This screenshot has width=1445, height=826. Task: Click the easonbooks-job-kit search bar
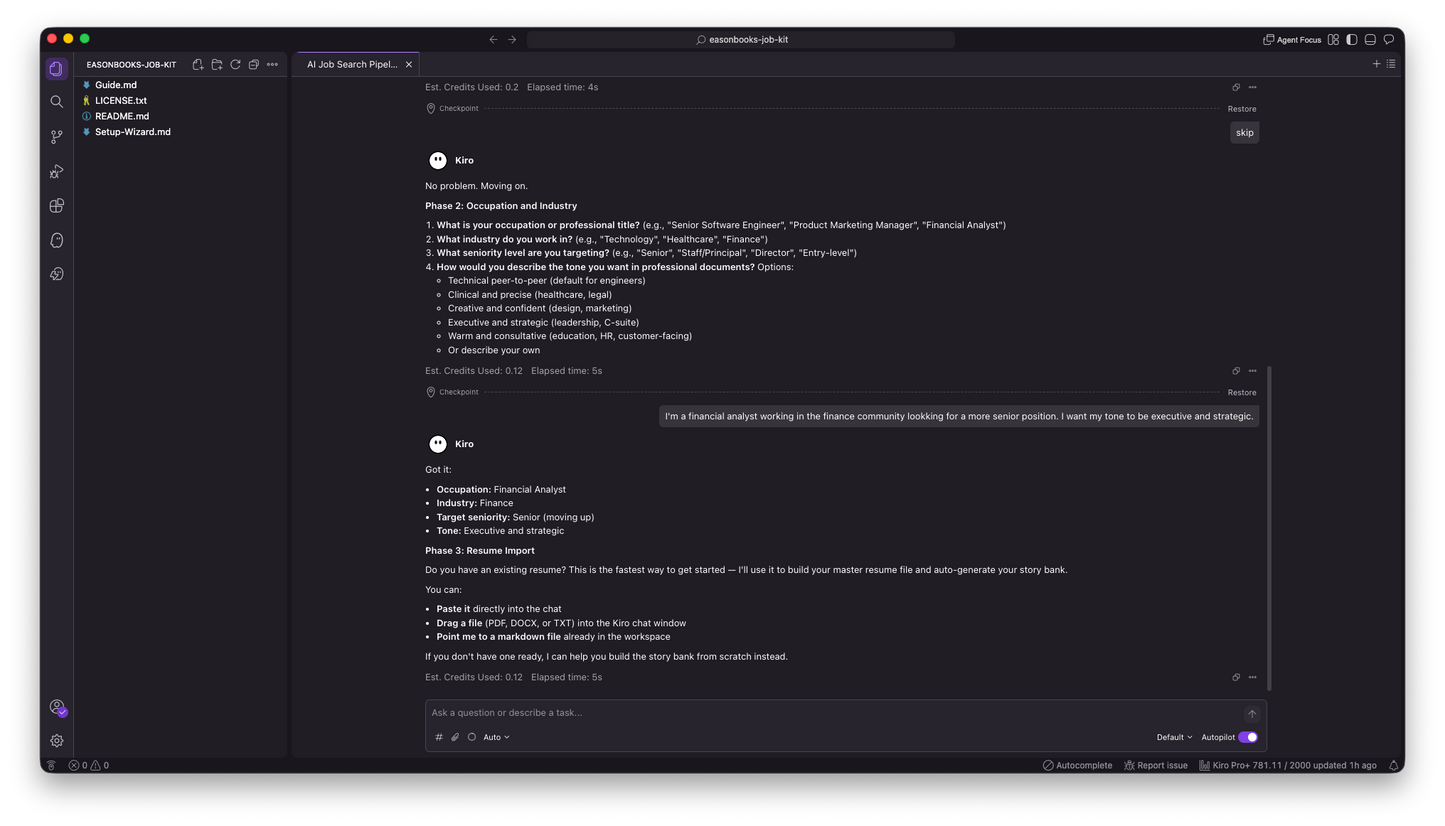tap(741, 40)
